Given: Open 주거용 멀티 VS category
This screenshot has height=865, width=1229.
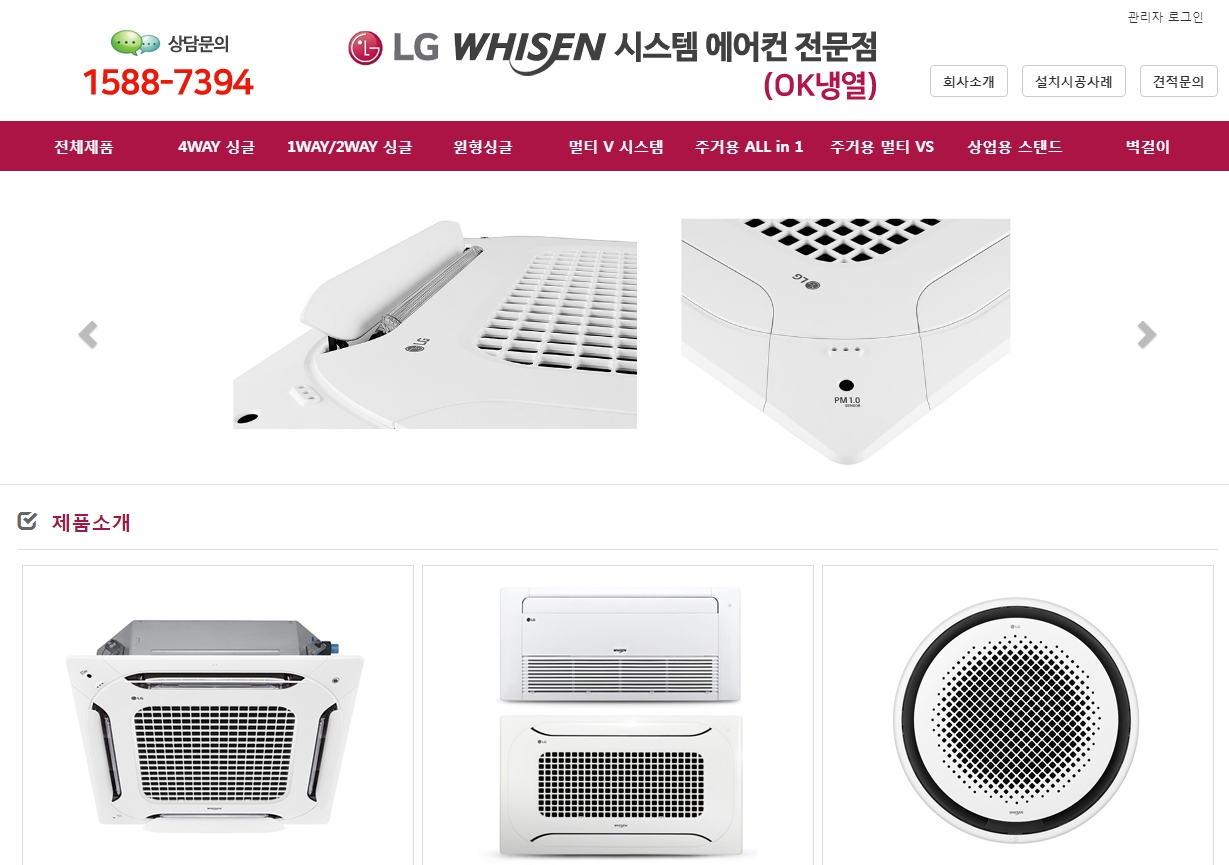Looking at the screenshot, I should (x=882, y=147).
